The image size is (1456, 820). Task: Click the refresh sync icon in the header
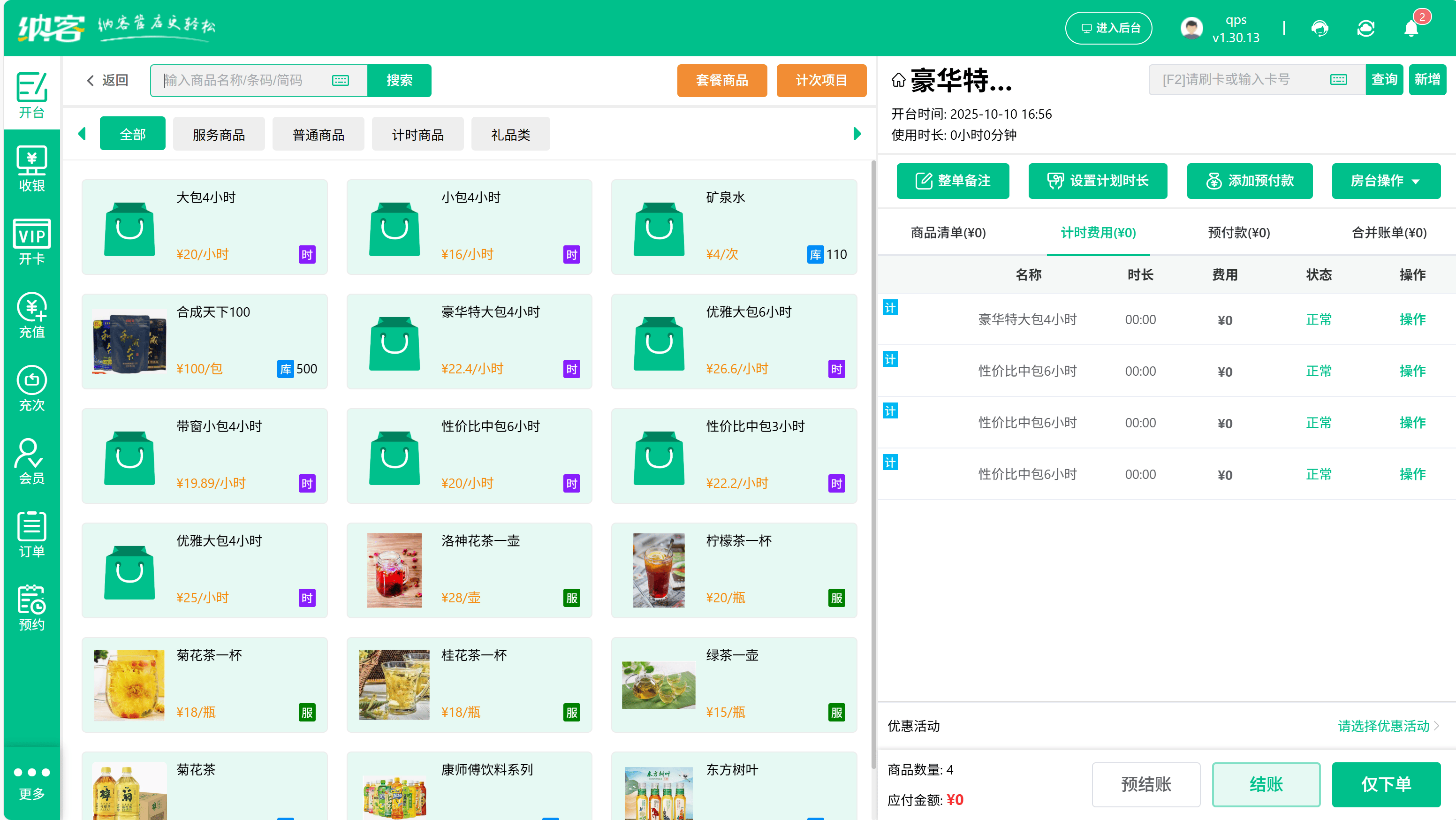pos(1366,28)
